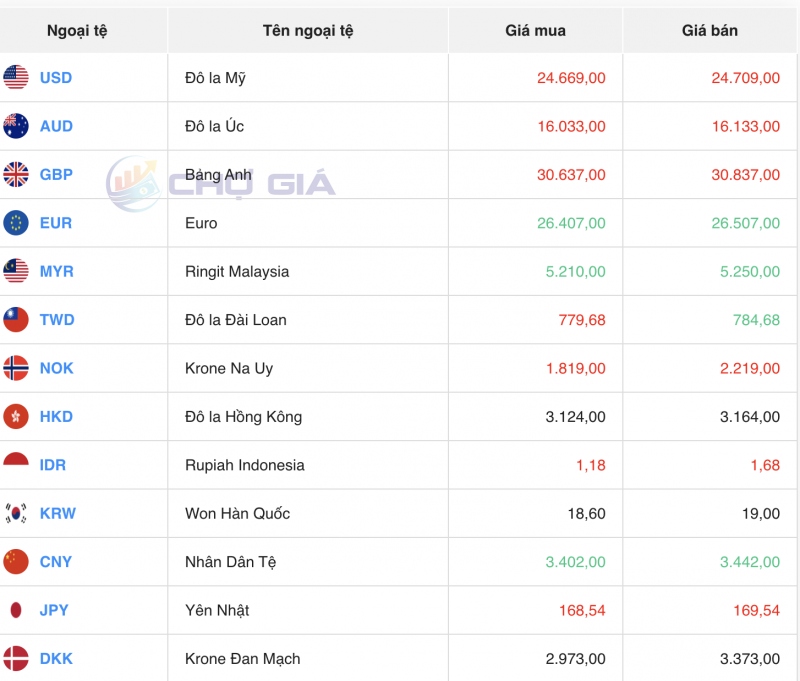This screenshot has width=800, height=681.
Task: Click the TWD Taiwan flag icon
Action: coord(16,320)
